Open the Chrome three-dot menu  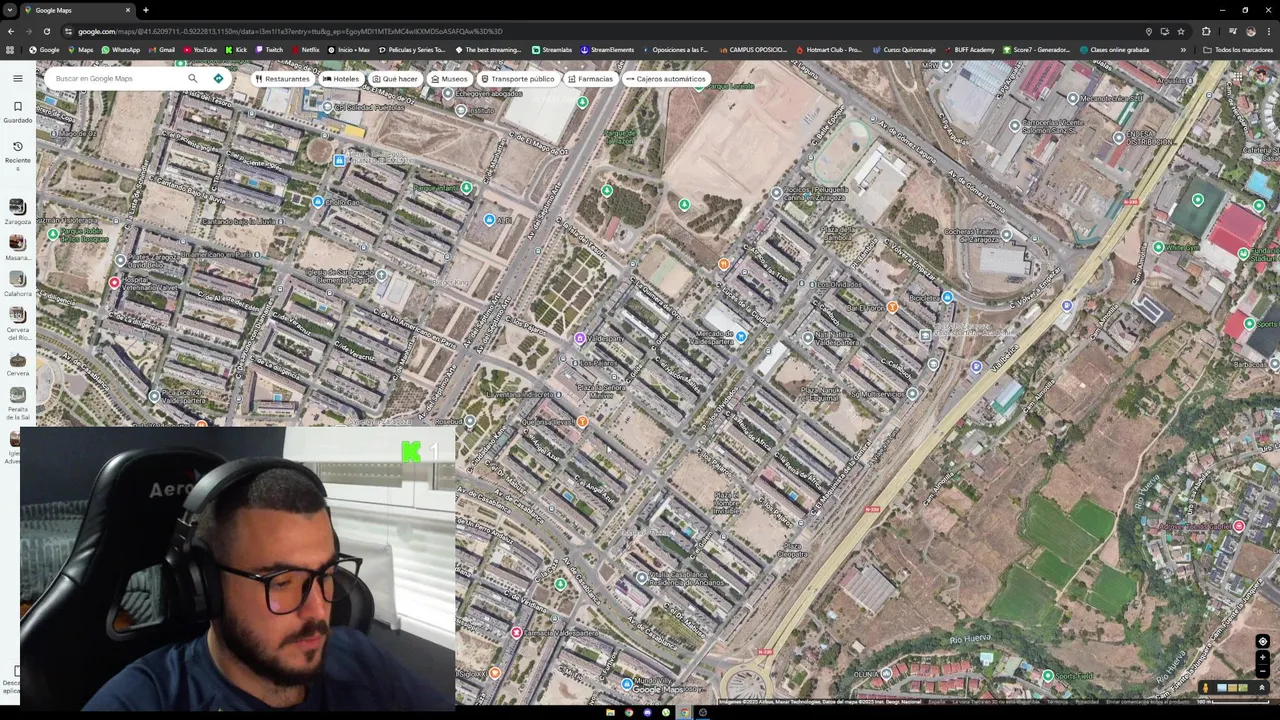coord(1269,31)
